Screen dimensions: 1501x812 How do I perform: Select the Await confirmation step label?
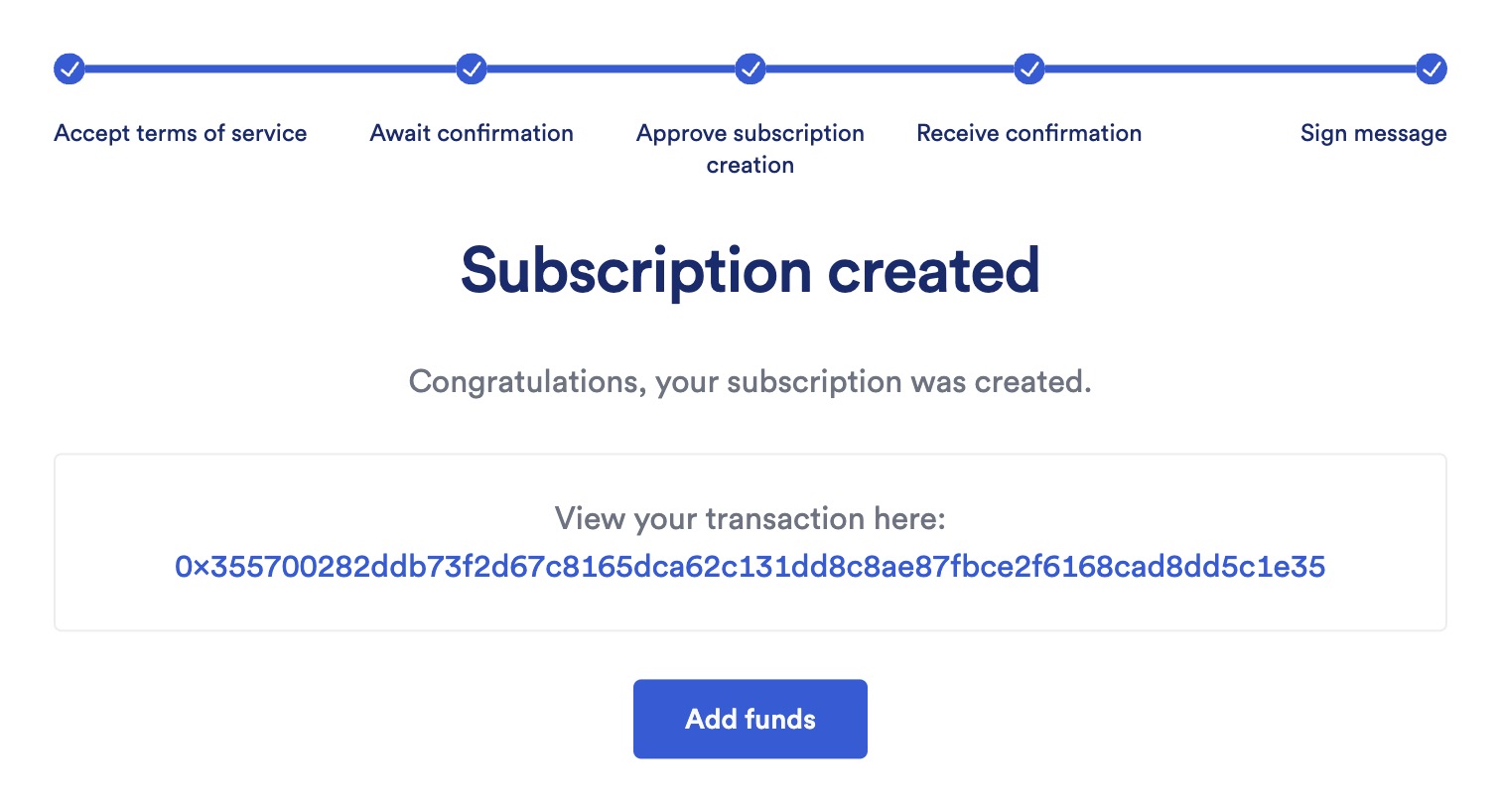click(472, 132)
